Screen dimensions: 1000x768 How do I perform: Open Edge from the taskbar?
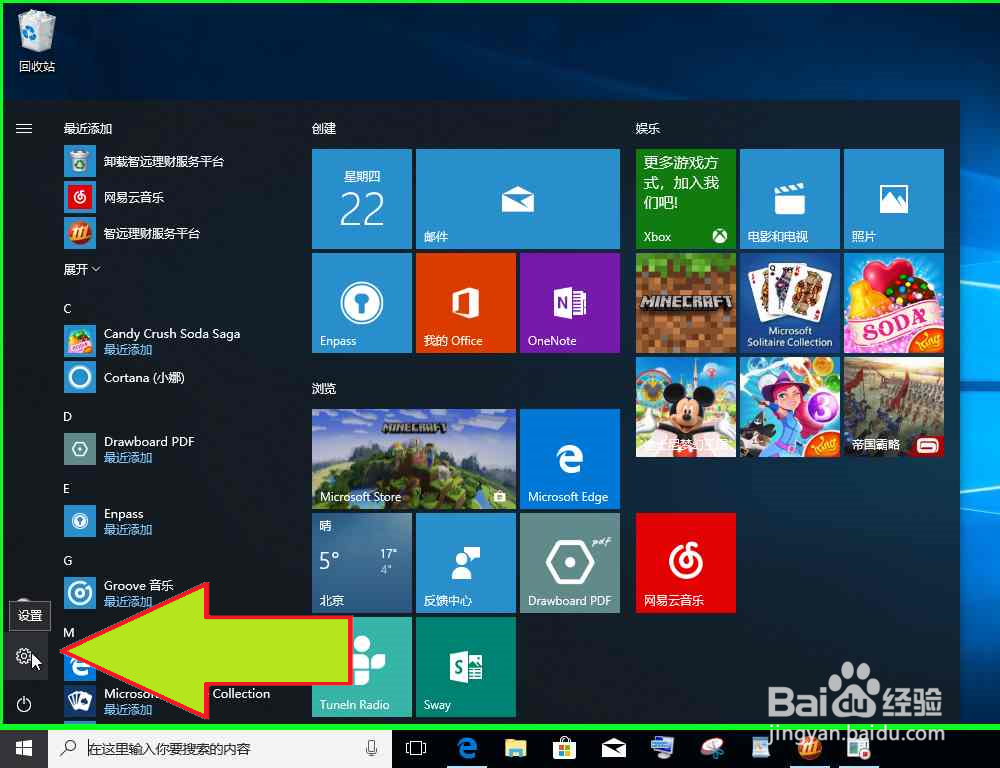[467, 748]
